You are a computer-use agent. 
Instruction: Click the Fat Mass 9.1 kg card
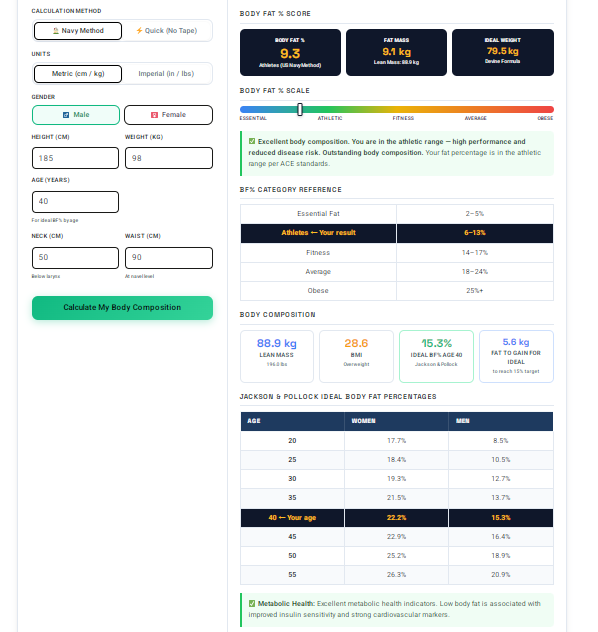[x=397, y=52]
